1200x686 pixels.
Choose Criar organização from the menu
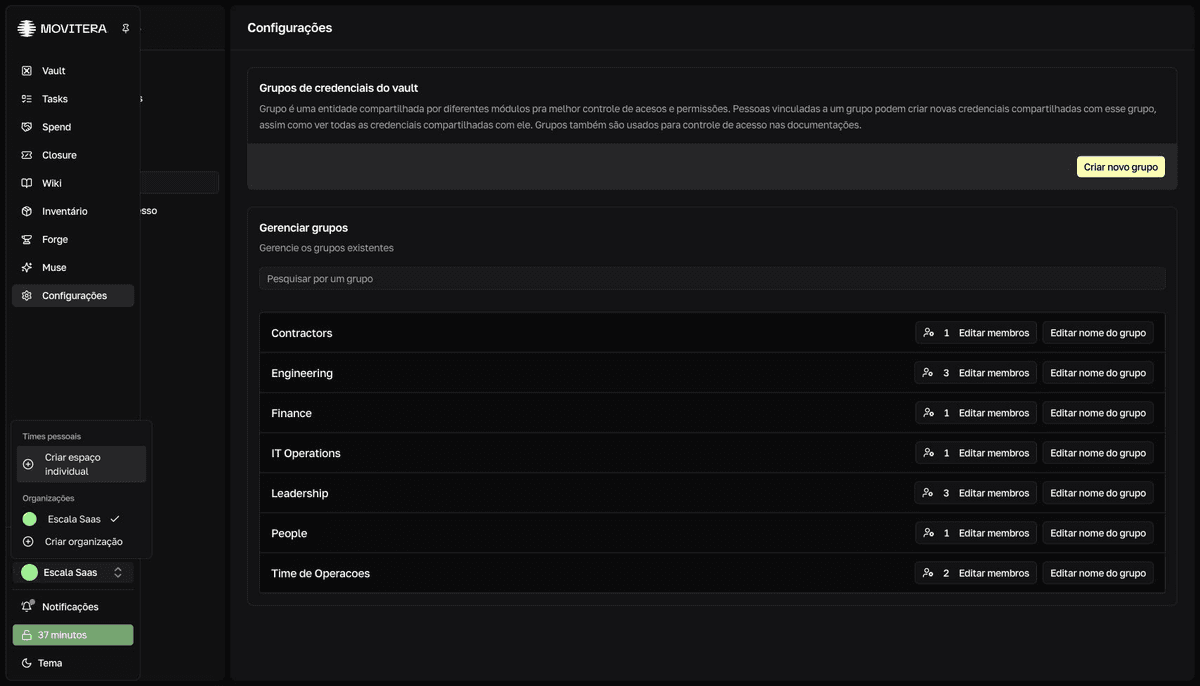click(x=81, y=541)
